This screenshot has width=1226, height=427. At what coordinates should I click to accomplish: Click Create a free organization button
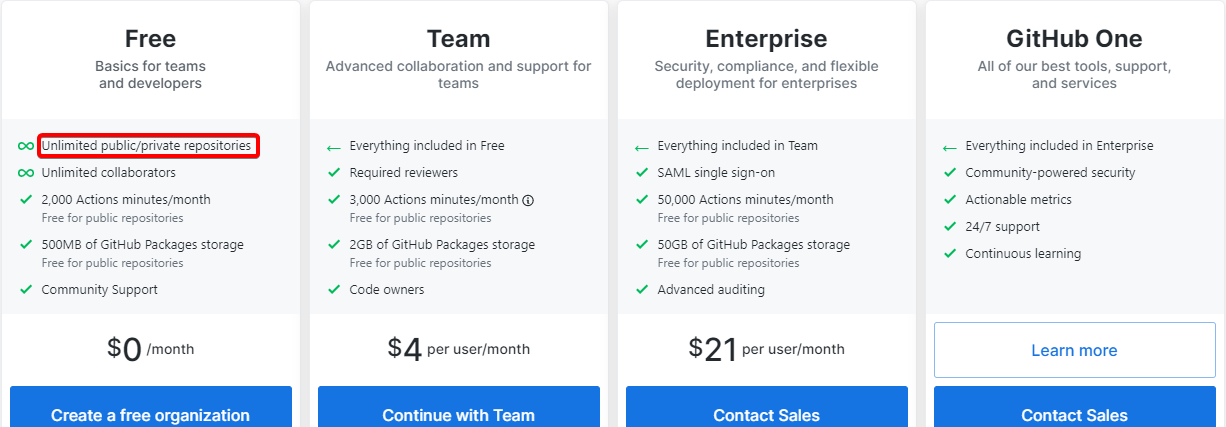151,407
